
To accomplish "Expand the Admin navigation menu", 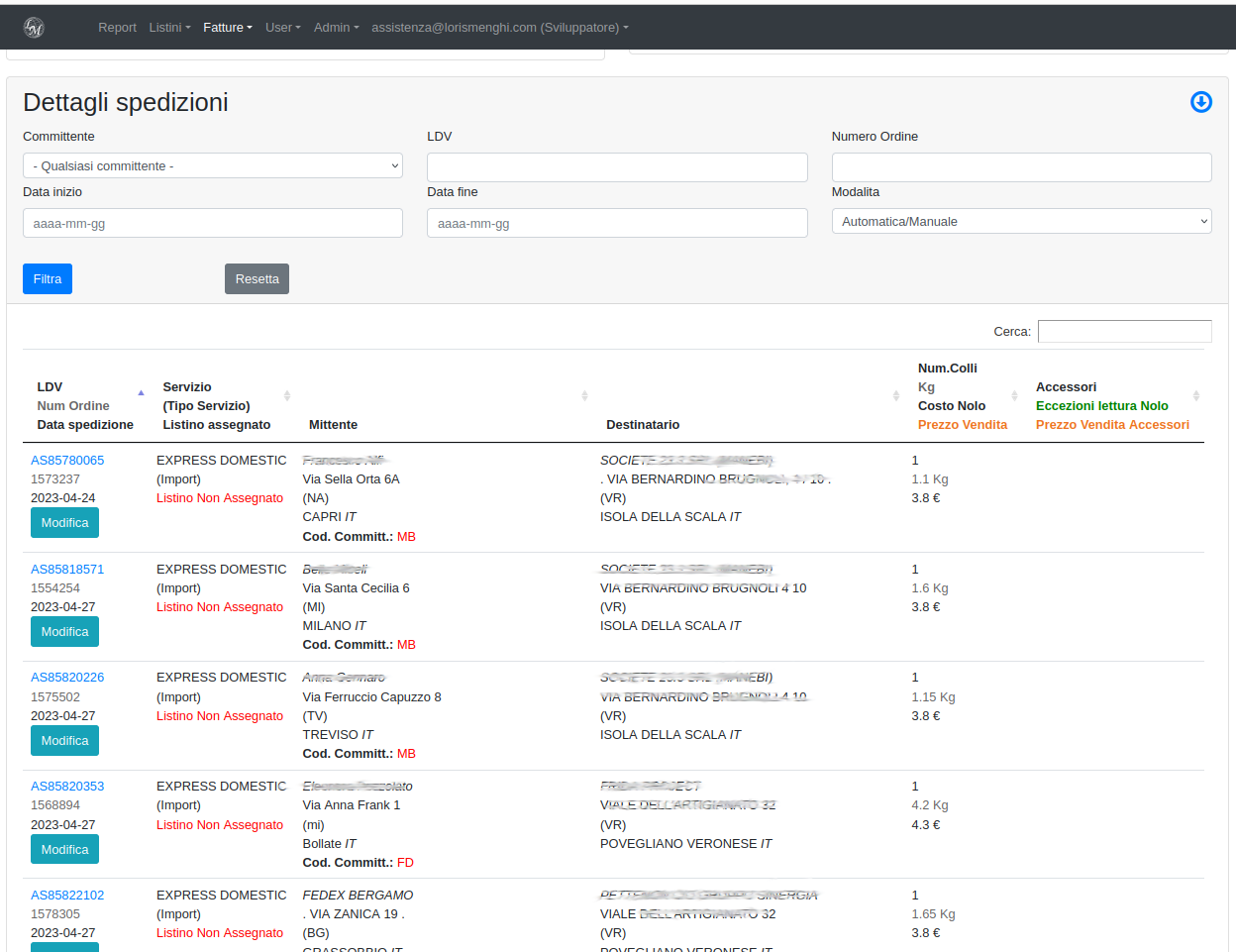I will (336, 28).
